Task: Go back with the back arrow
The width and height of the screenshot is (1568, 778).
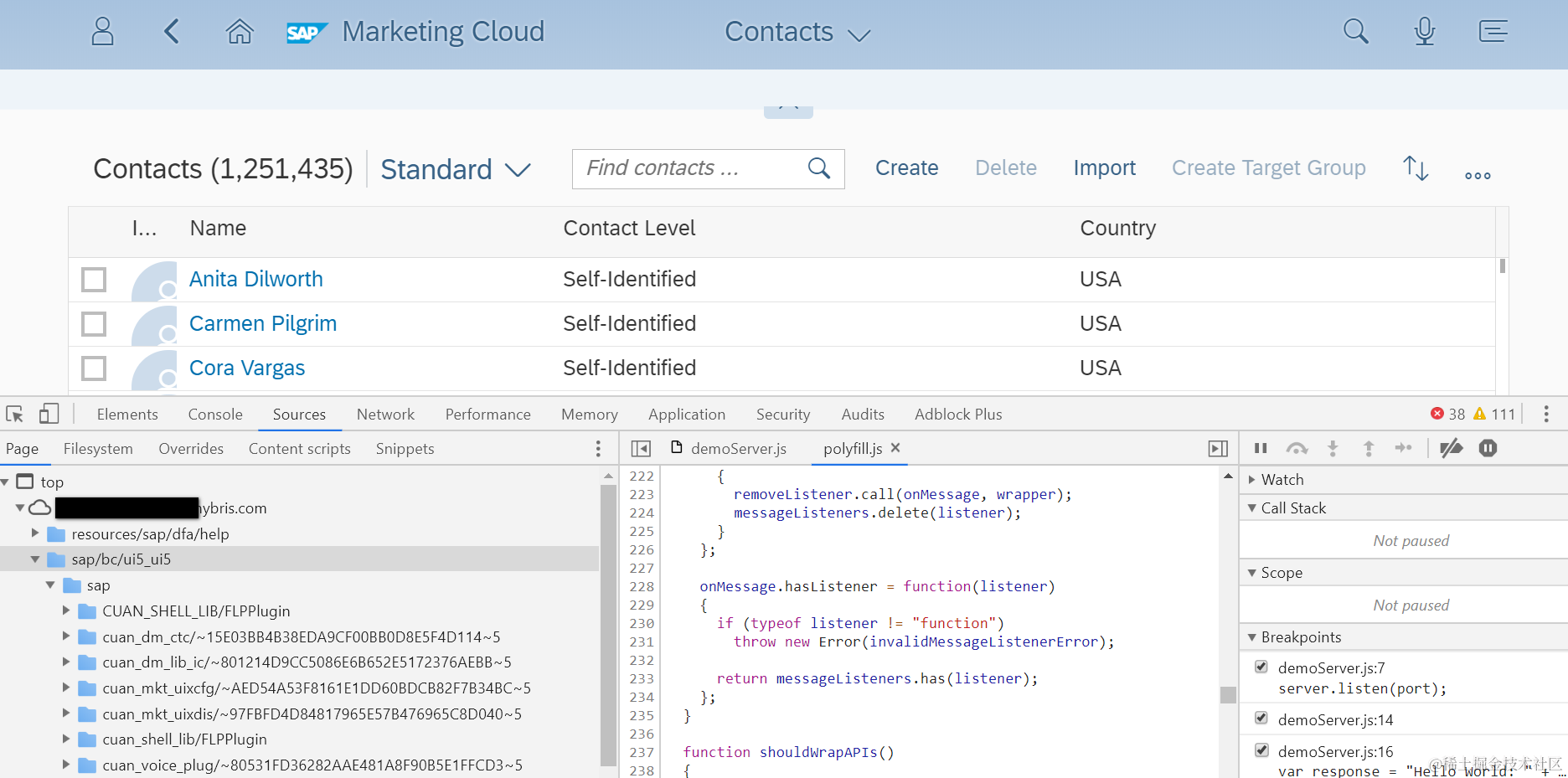Action: click(172, 32)
